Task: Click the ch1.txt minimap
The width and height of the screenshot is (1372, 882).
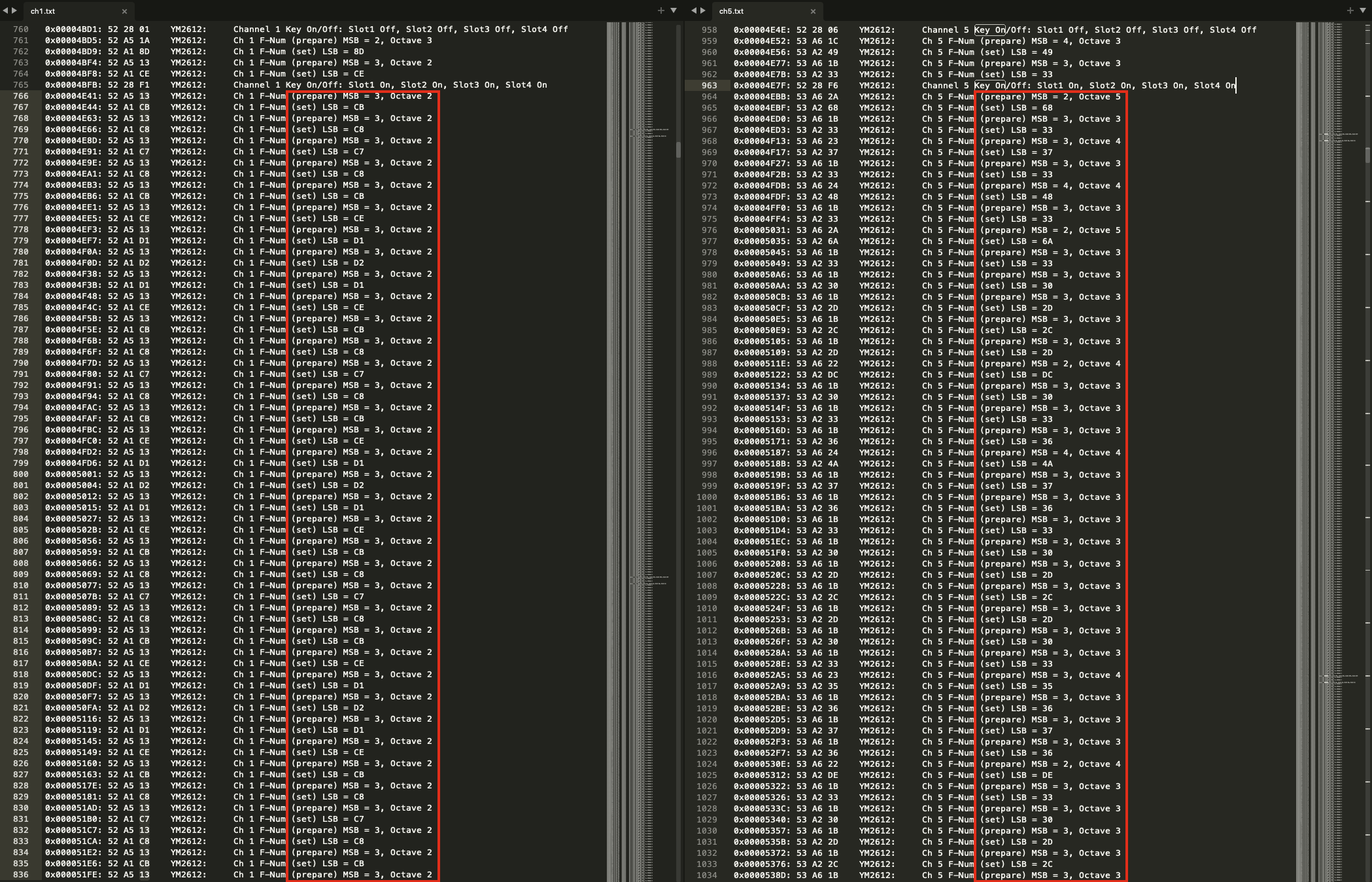Action: click(641, 451)
